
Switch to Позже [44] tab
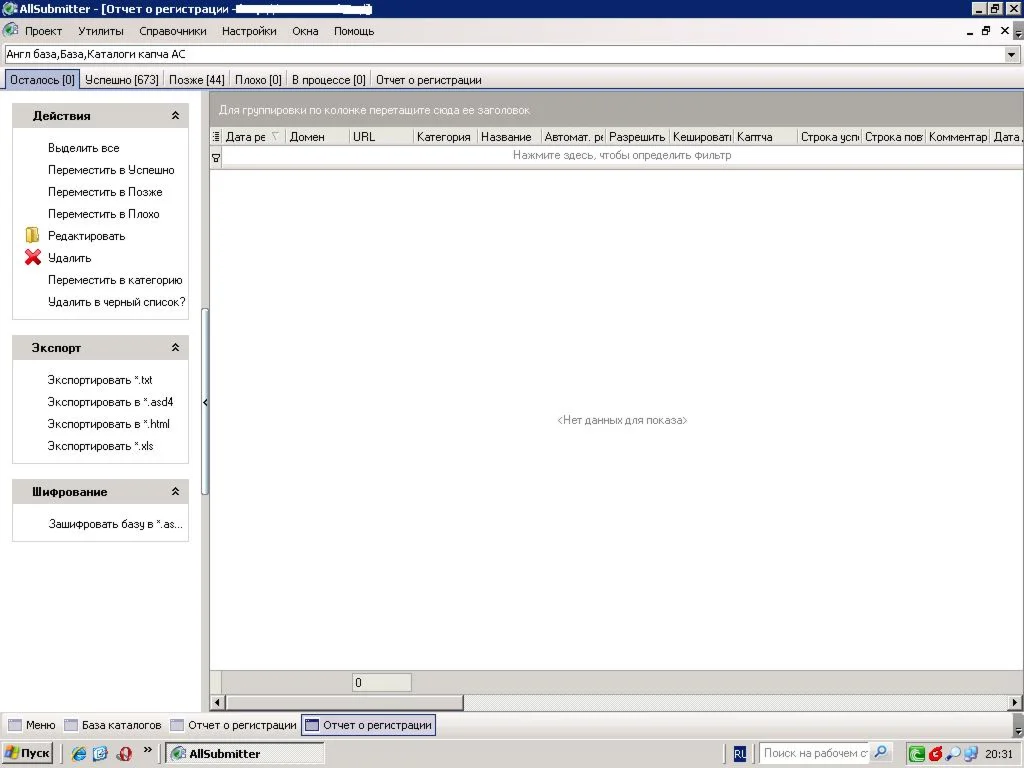[197, 80]
